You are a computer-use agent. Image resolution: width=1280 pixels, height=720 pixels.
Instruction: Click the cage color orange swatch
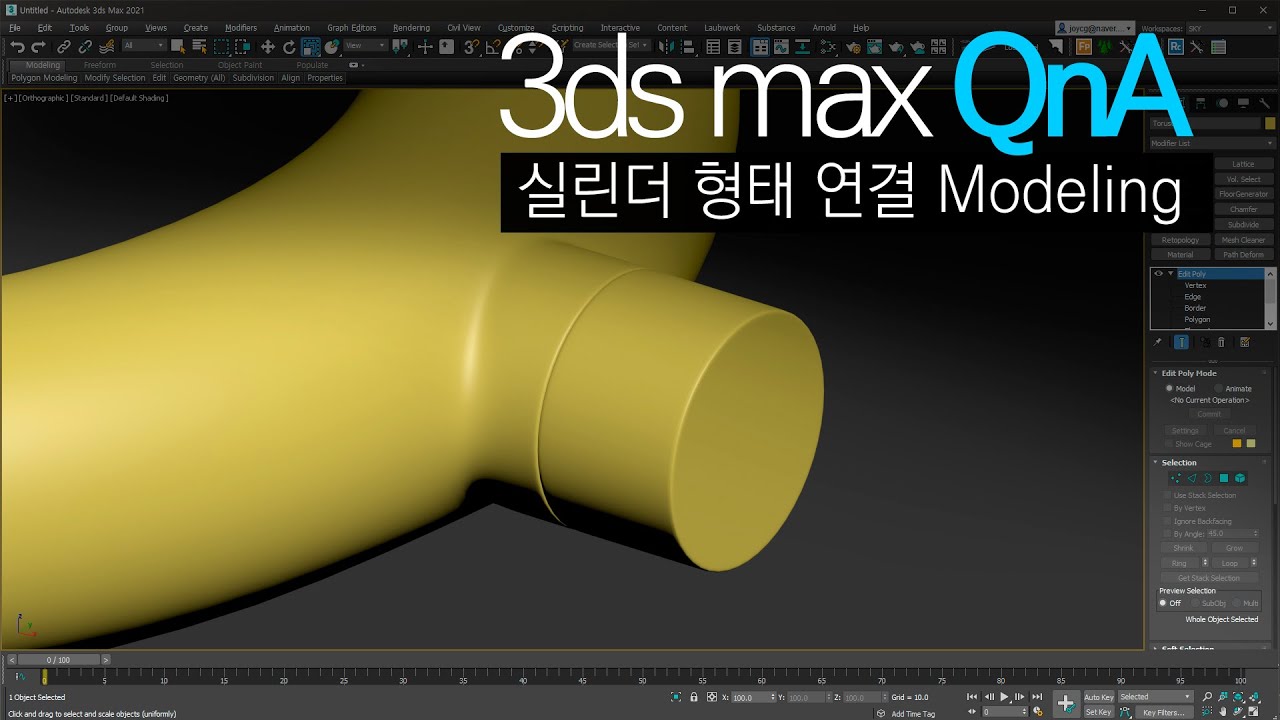pos(1237,444)
